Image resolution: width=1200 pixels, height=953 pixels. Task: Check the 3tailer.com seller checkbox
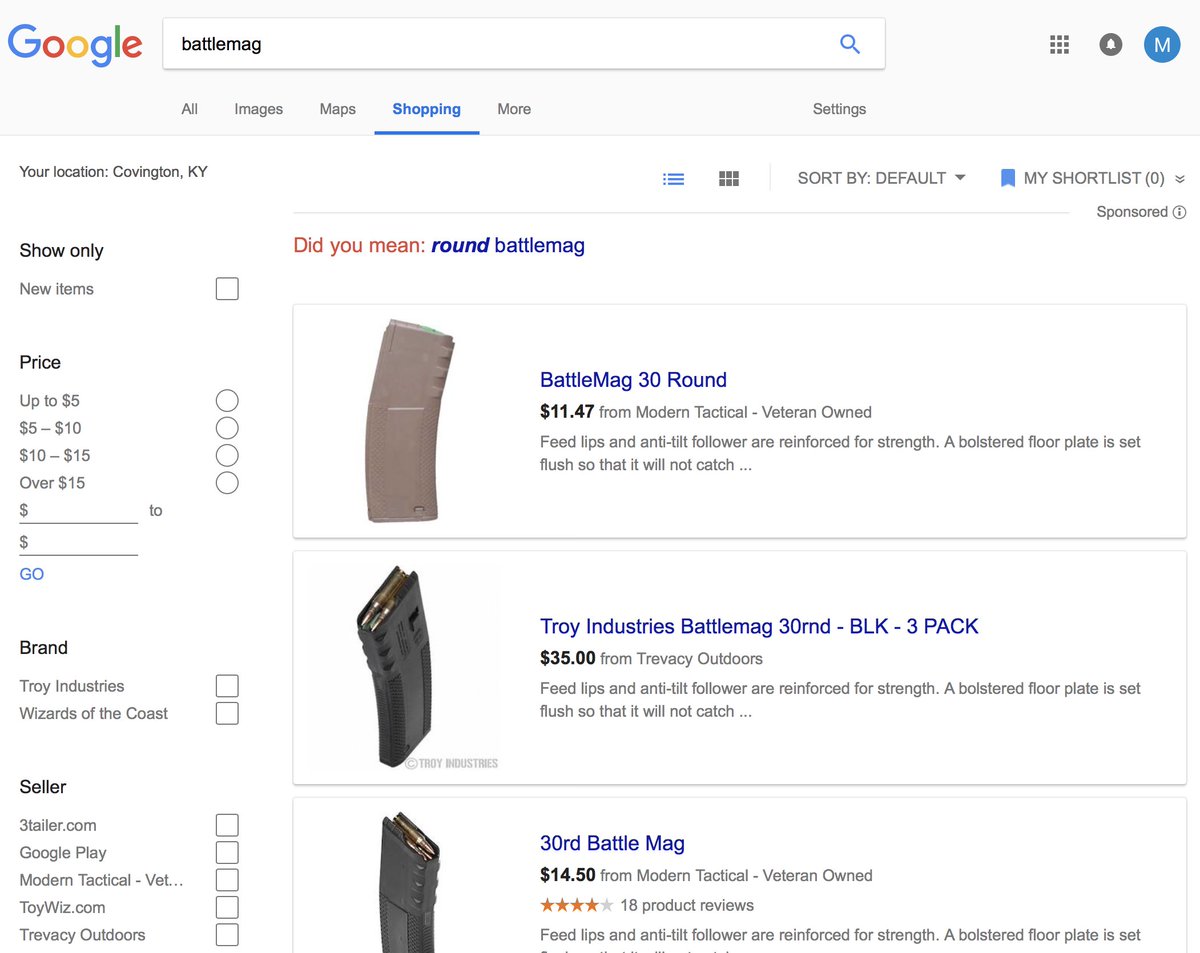point(227,825)
